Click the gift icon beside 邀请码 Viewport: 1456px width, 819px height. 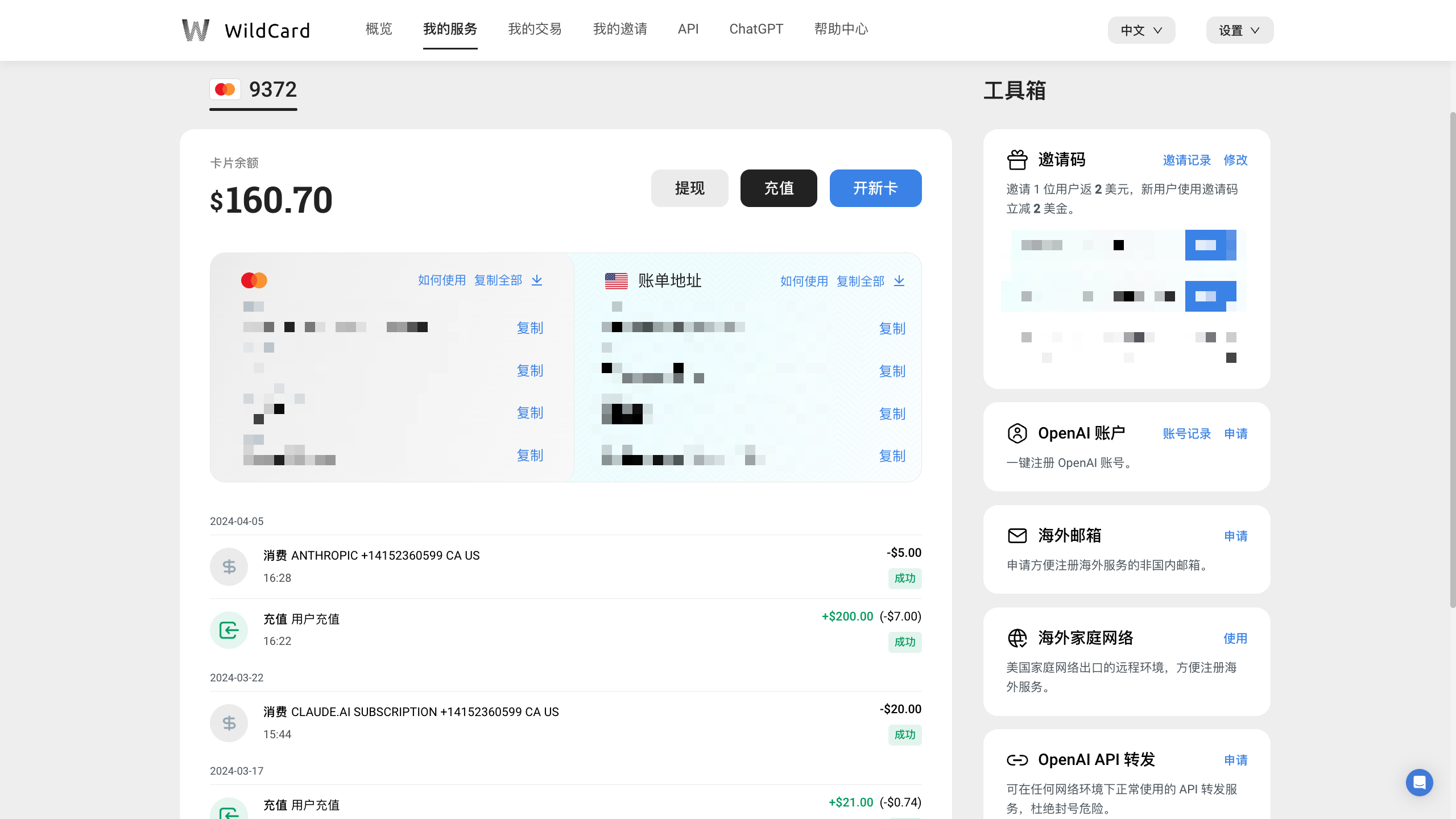(x=1017, y=160)
